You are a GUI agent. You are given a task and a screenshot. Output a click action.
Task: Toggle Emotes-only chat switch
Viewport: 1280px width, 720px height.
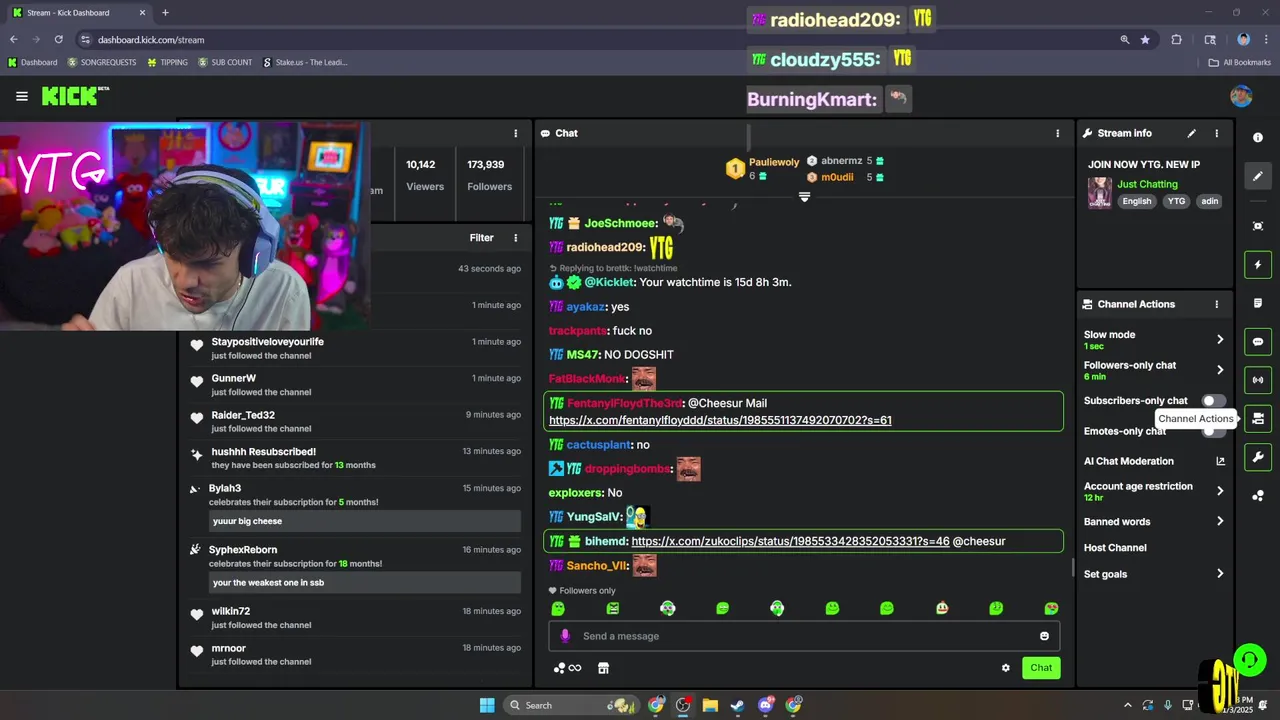pos(1213,431)
